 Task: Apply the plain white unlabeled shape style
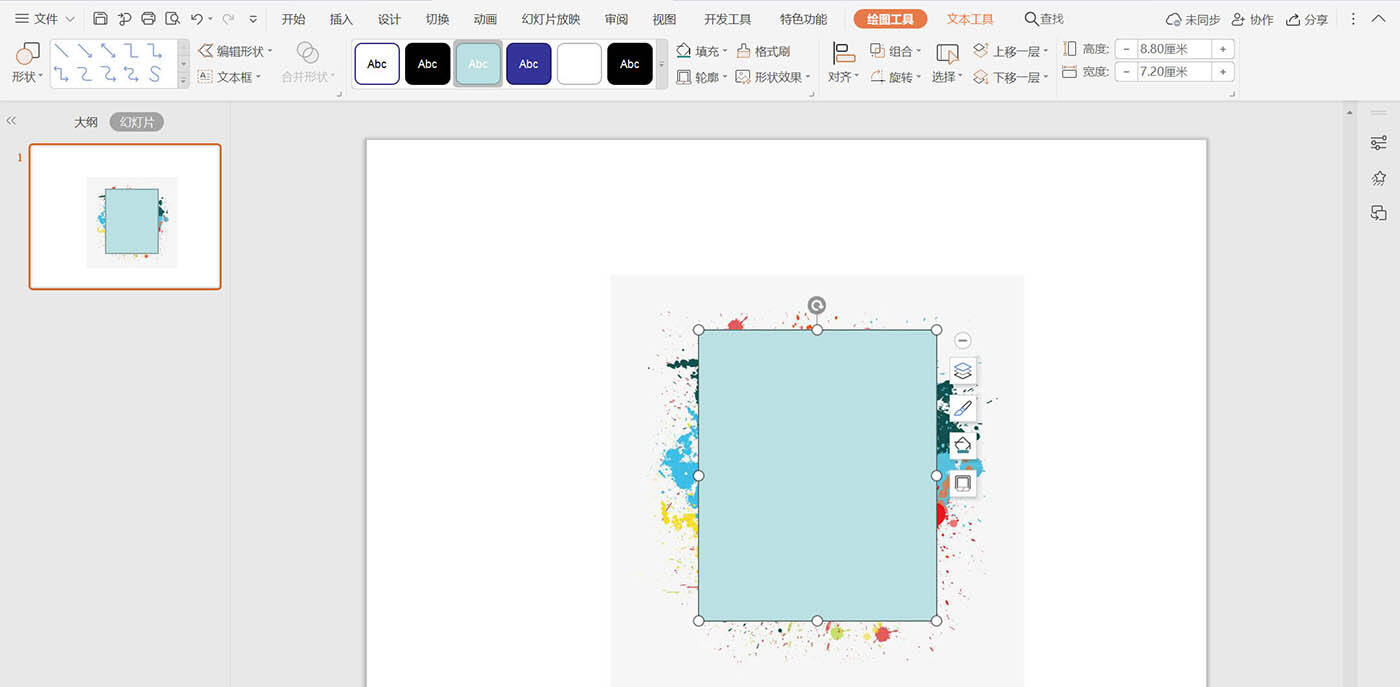(x=579, y=64)
